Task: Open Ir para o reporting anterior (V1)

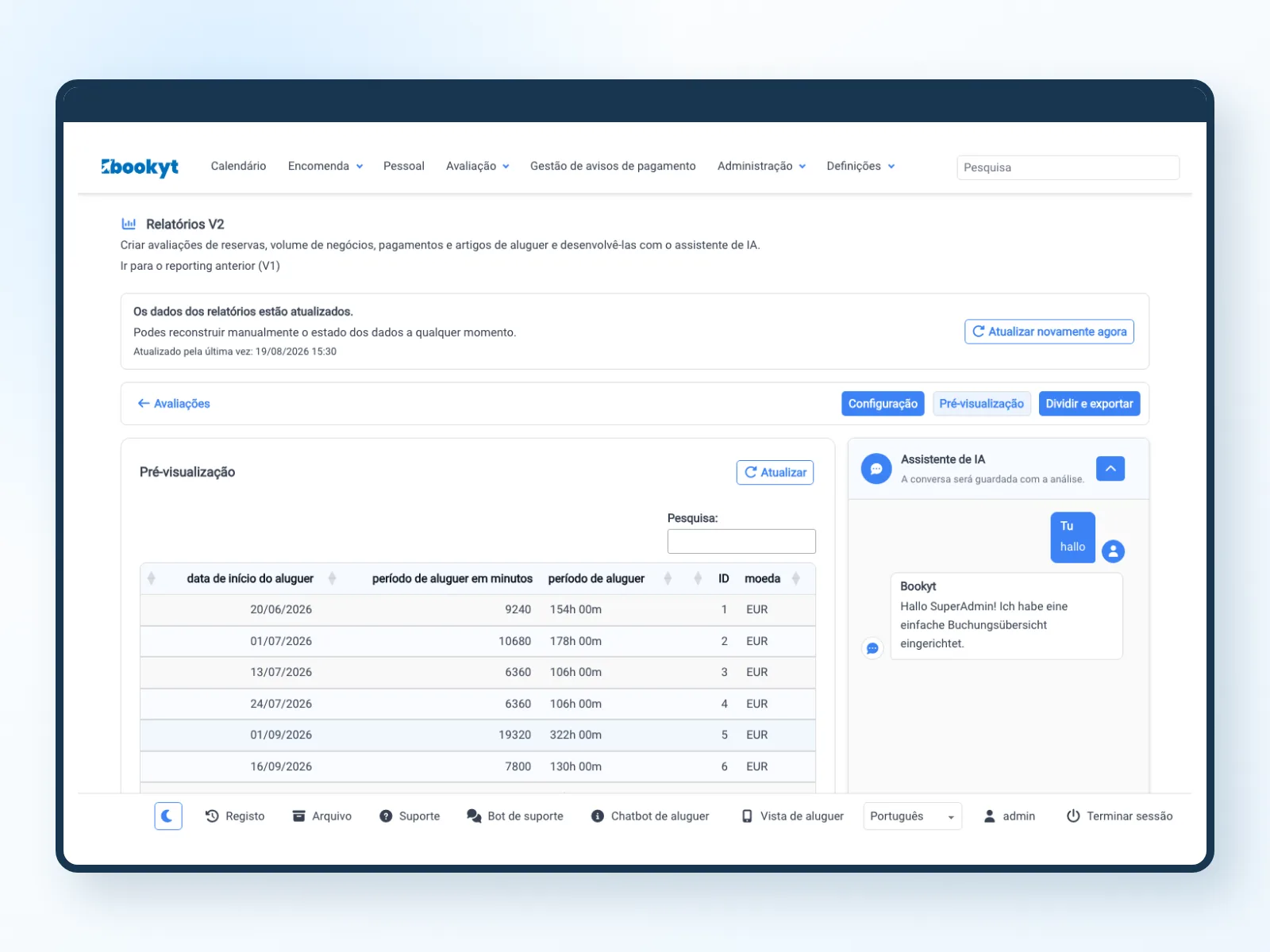Action: tap(200, 266)
